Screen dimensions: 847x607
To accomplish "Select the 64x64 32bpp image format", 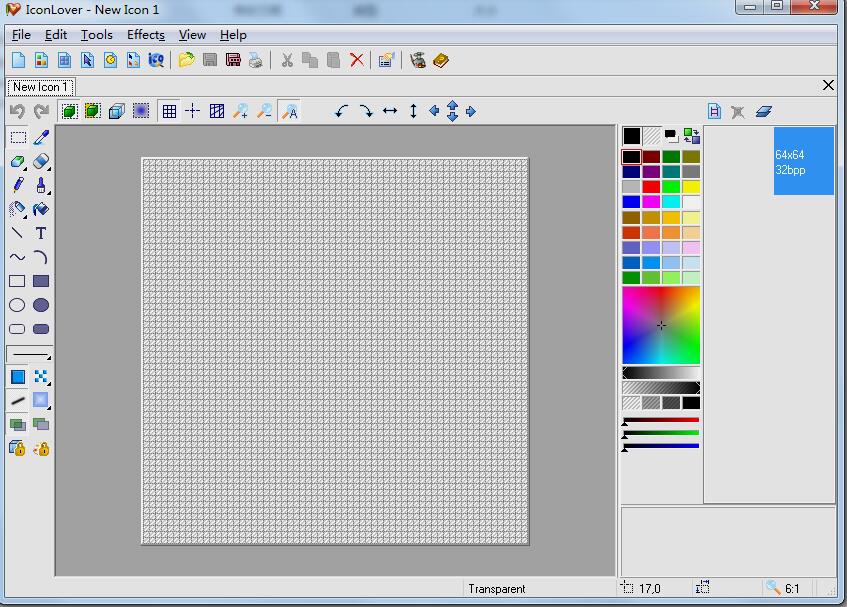I will (803, 162).
